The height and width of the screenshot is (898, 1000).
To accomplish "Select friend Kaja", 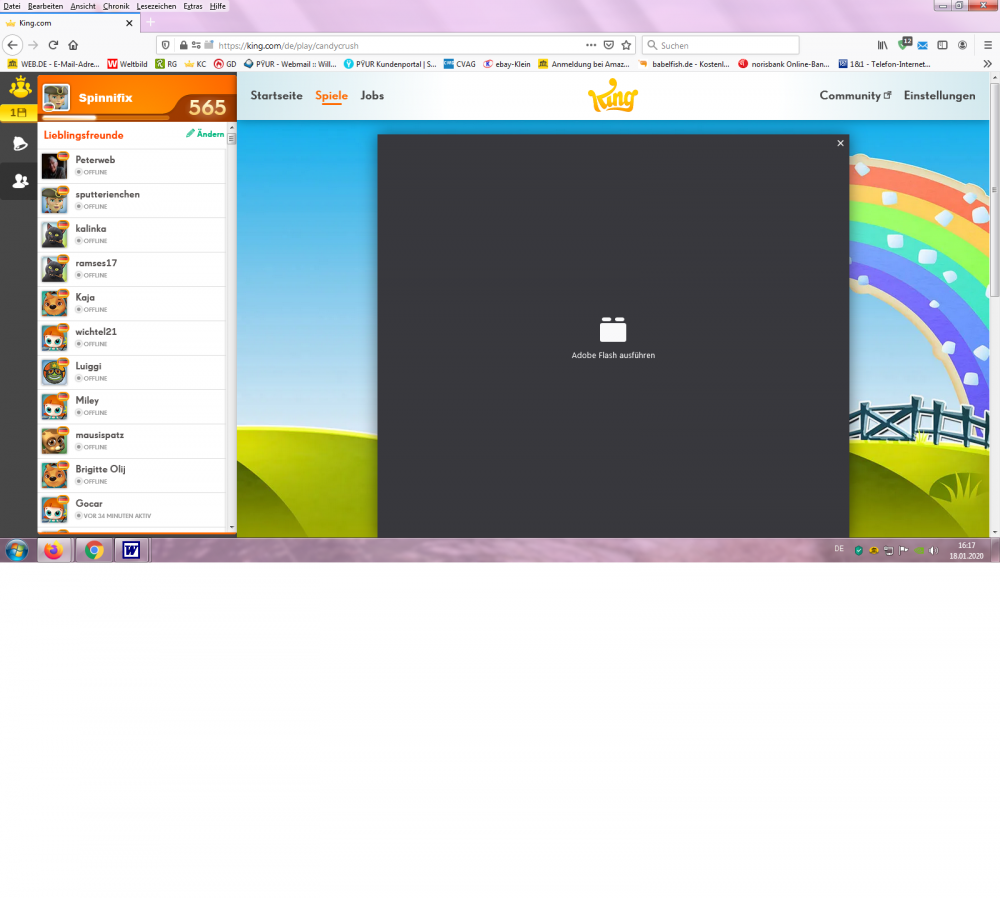I will tap(132, 304).
